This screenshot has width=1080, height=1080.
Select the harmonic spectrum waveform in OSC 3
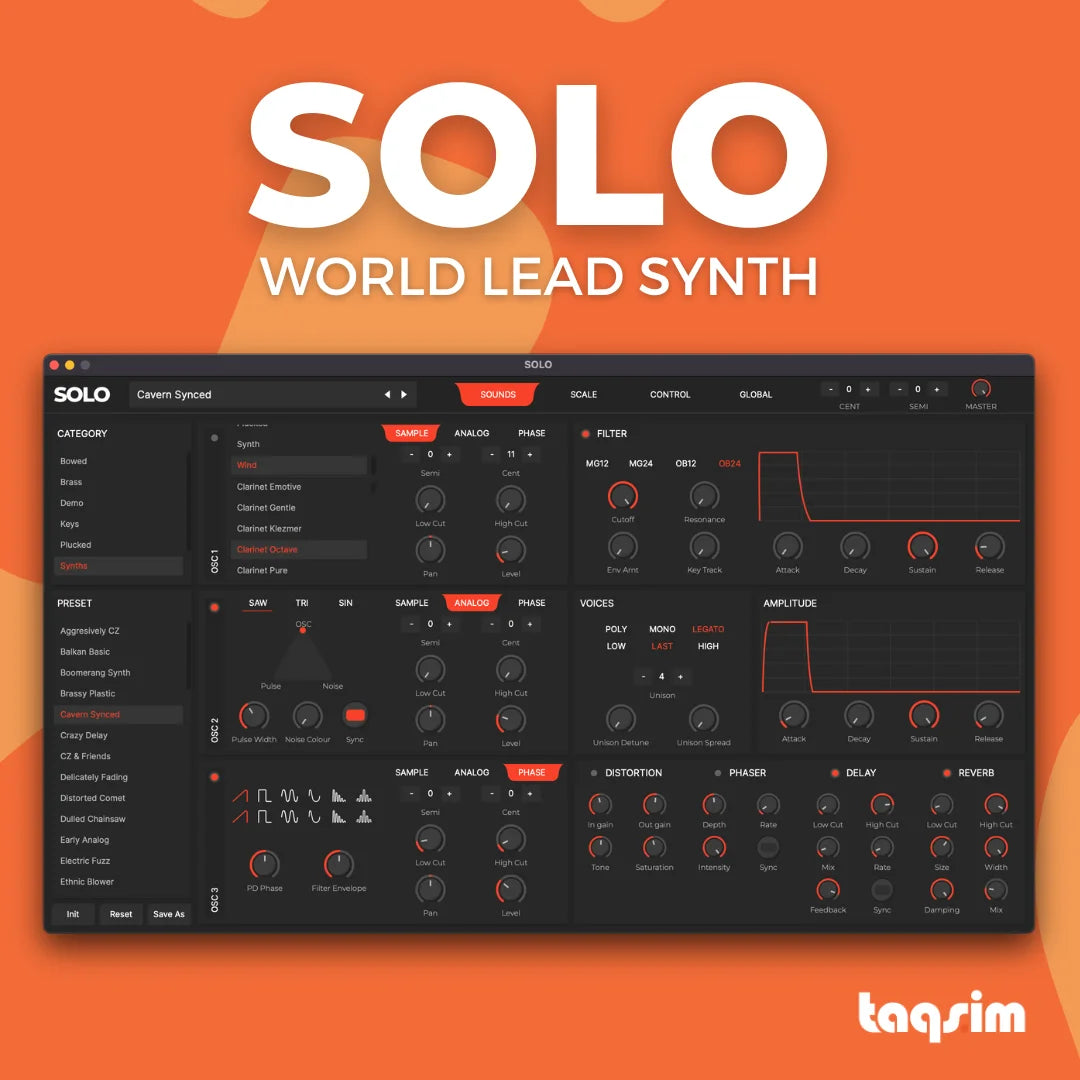(364, 795)
